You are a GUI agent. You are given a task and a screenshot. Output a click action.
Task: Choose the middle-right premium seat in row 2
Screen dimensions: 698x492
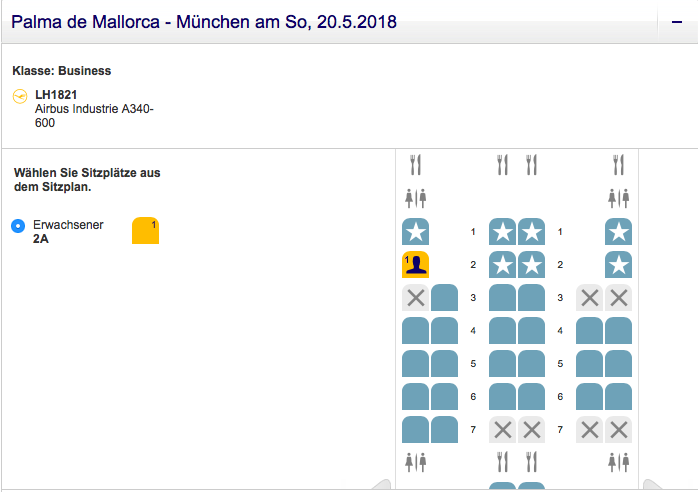(x=532, y=265)
